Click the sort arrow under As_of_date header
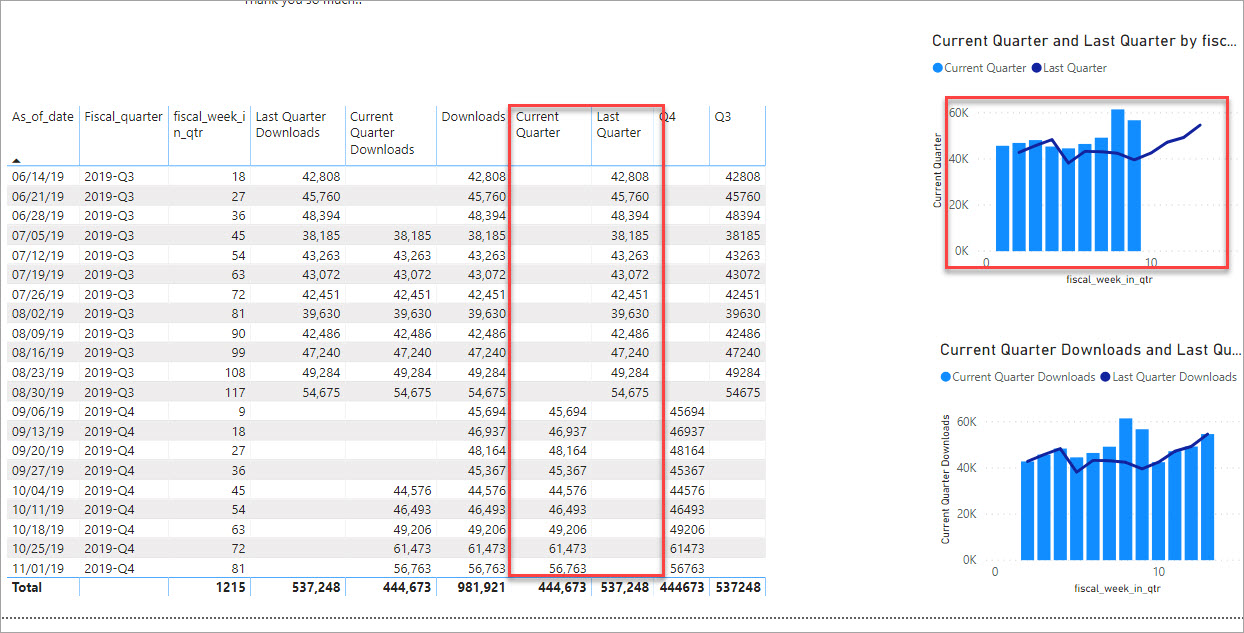 pos(17,160)
